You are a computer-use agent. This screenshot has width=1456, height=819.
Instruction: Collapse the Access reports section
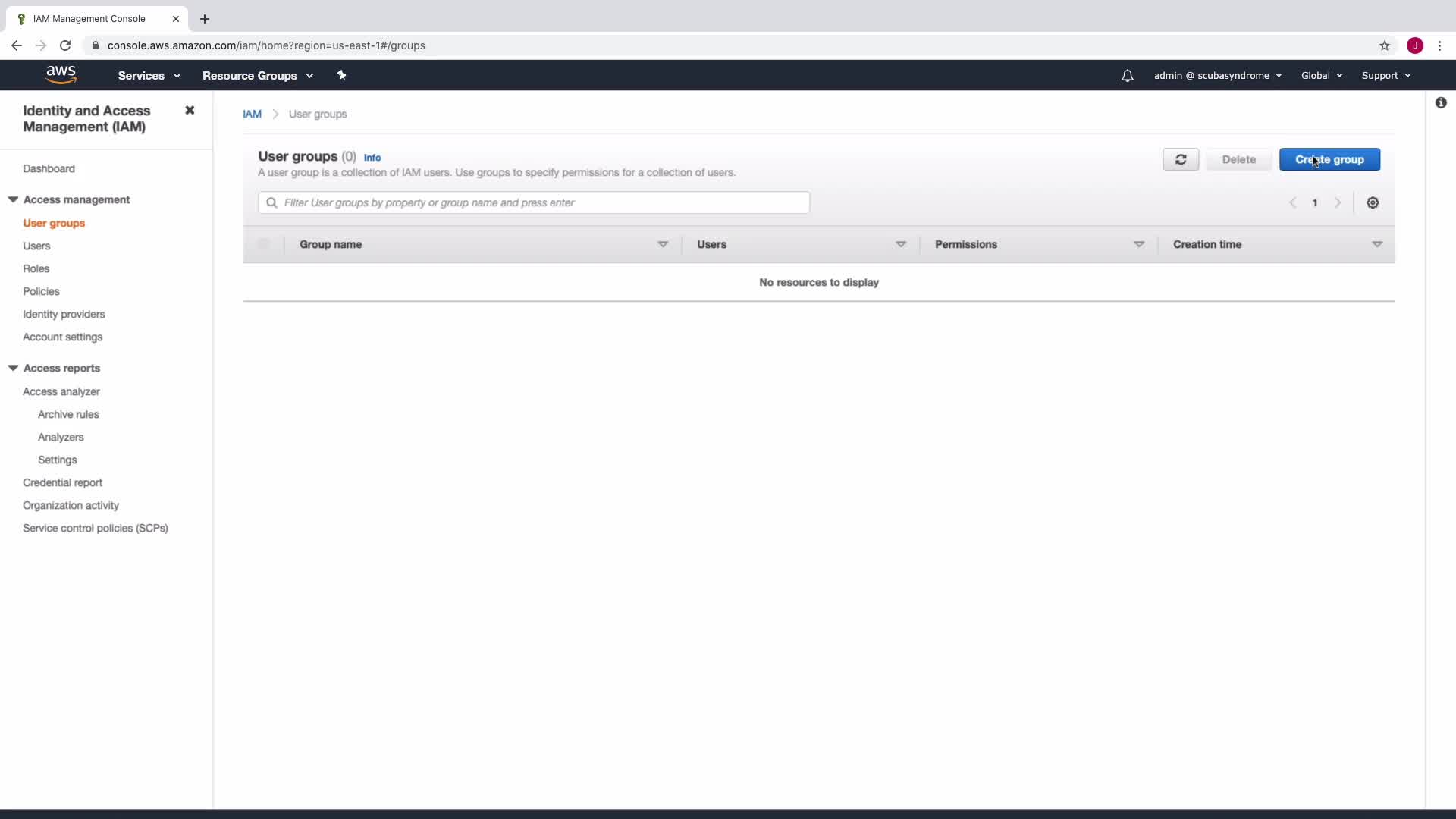[13, 368]
